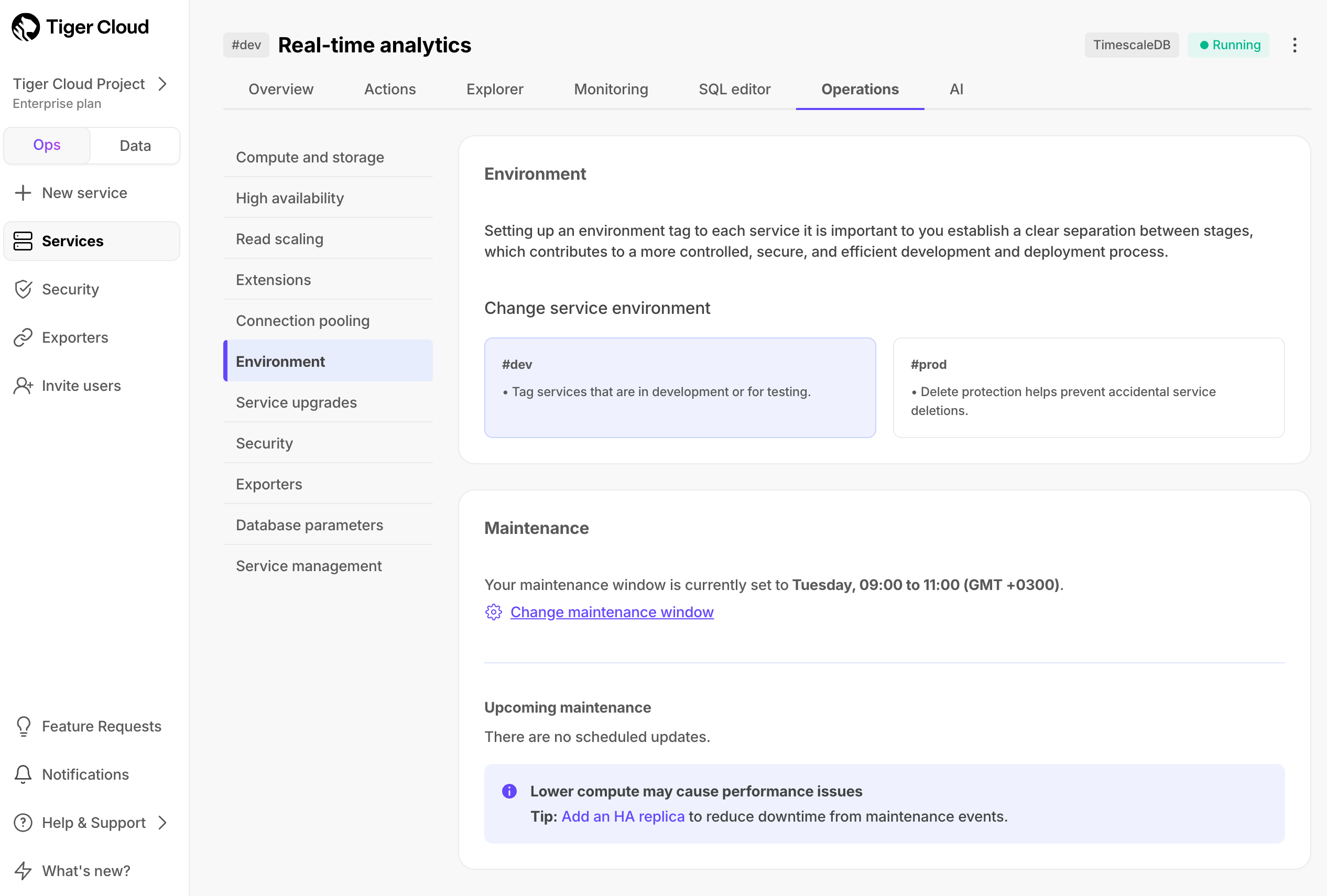1327x896 pixels.
Task: Click the Real-time analytics title
Action: tap(375, 45)
